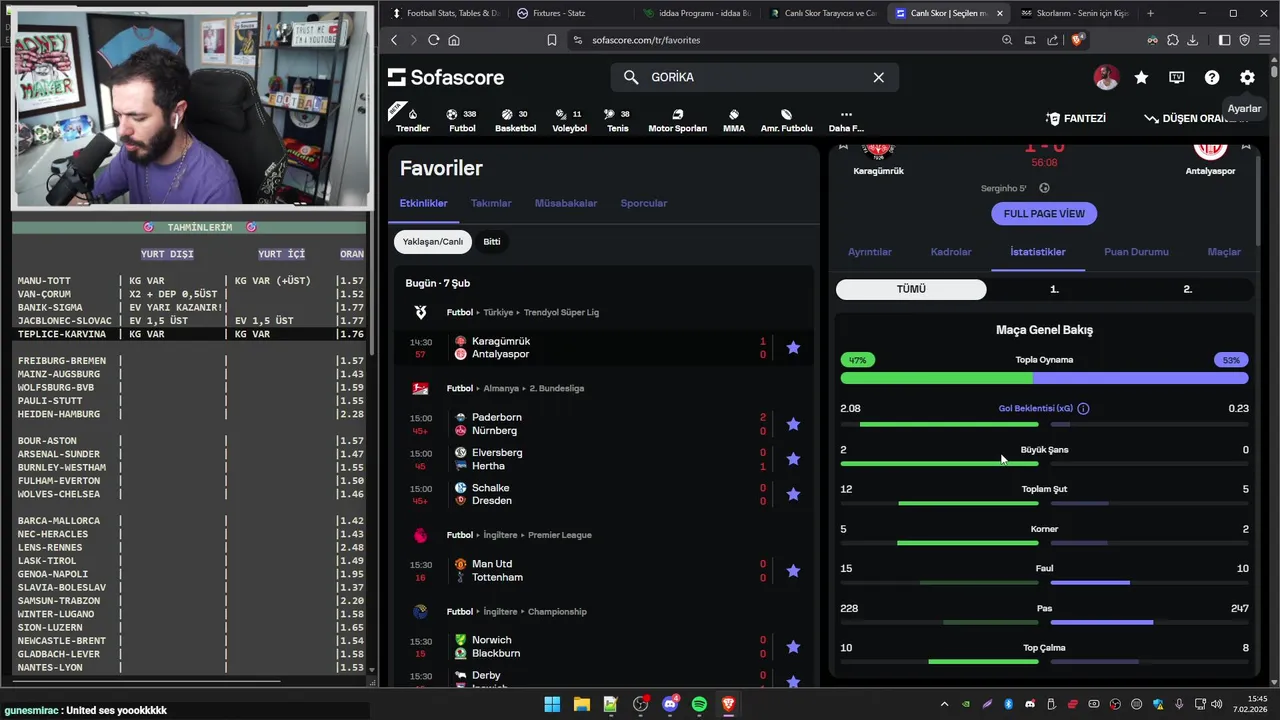Select Motor Sporları category
Screen dimensions: 1280x720
tap(677, 120)
